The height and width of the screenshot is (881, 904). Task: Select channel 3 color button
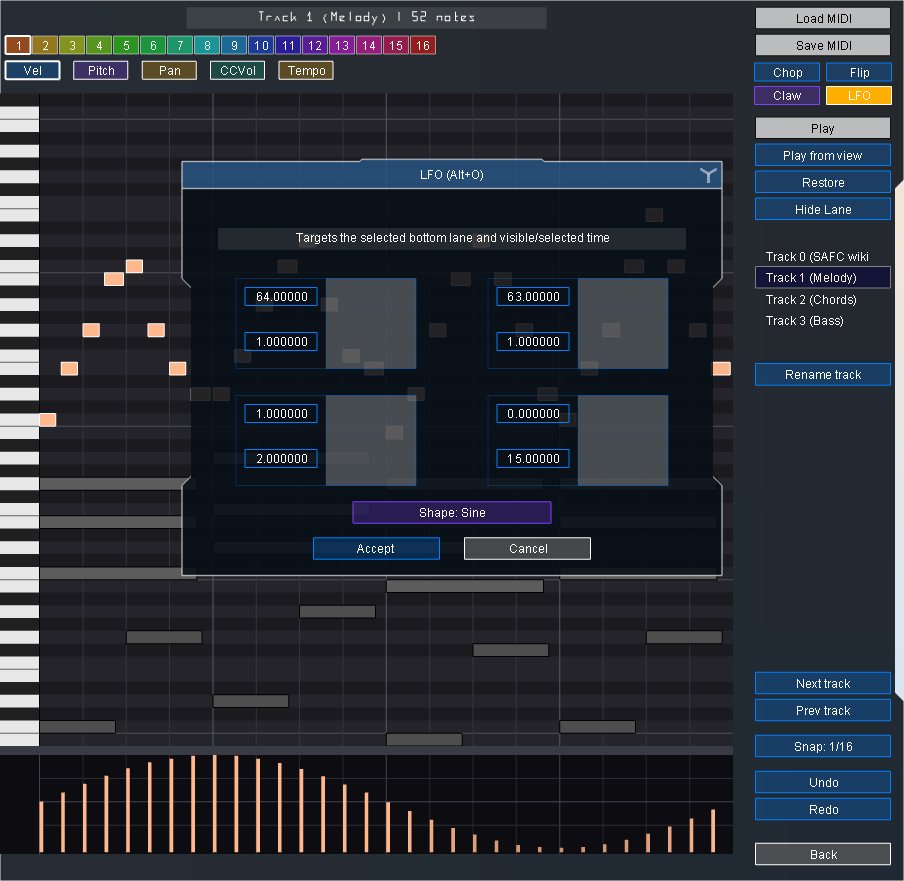(72, 45)
